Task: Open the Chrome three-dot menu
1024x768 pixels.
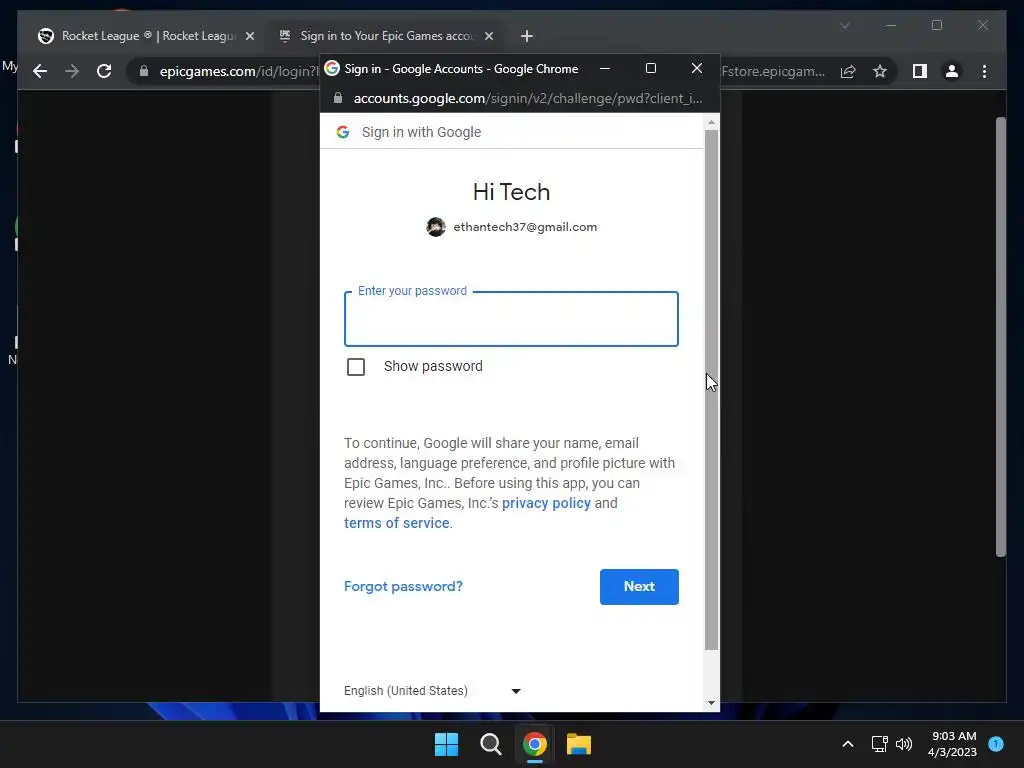Action: (x=984, y=71)
